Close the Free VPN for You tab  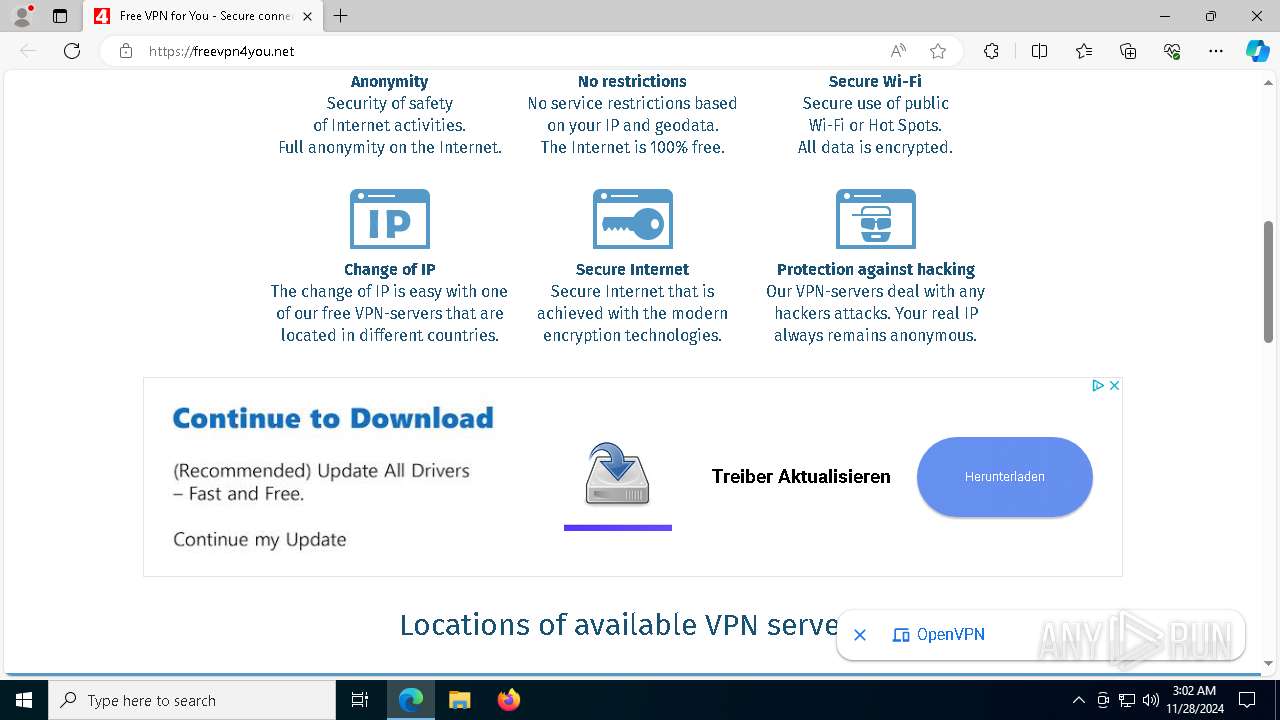(307, 16)
